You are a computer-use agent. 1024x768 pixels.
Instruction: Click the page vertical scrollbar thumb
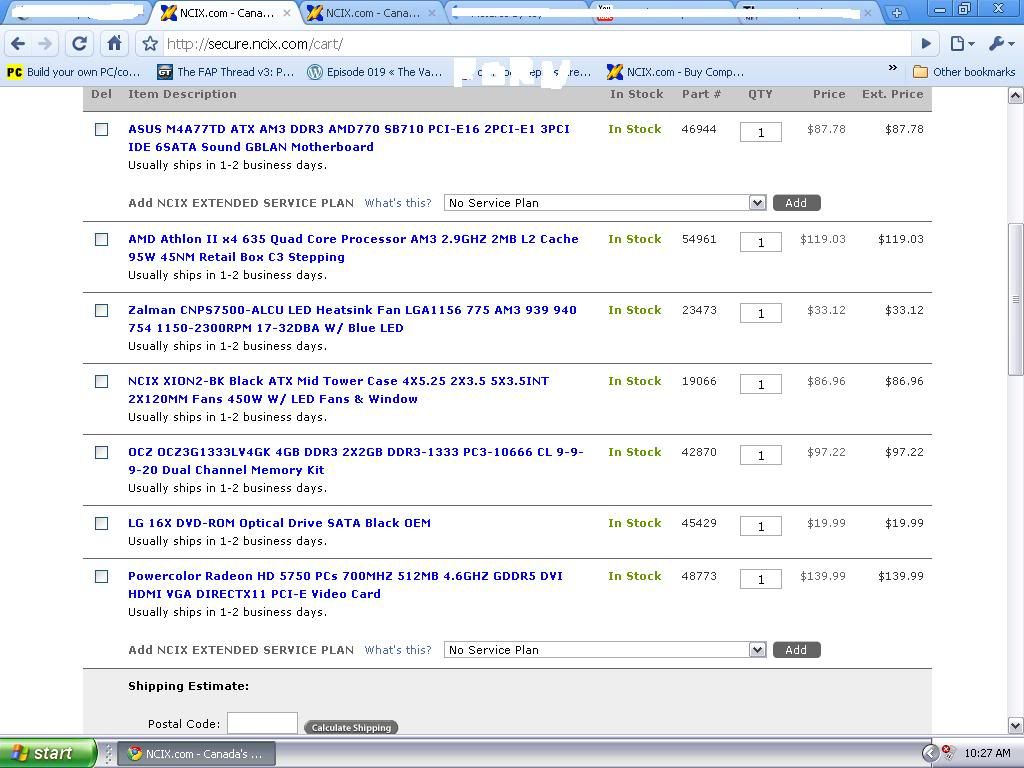[x=1015, y=298]
